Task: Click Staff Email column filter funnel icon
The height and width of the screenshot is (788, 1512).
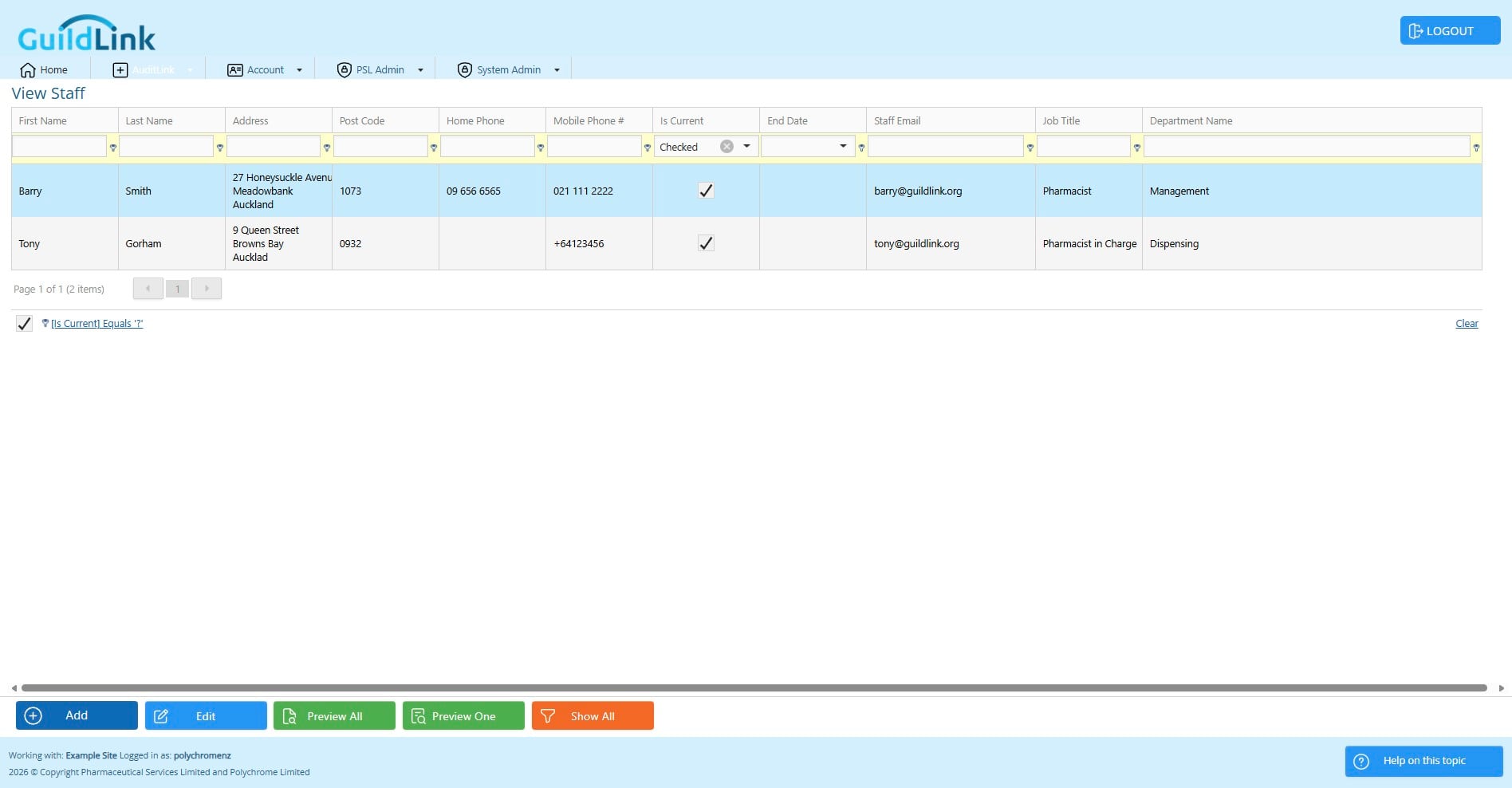Action: pyautogui.click(x=1030, y=148)
